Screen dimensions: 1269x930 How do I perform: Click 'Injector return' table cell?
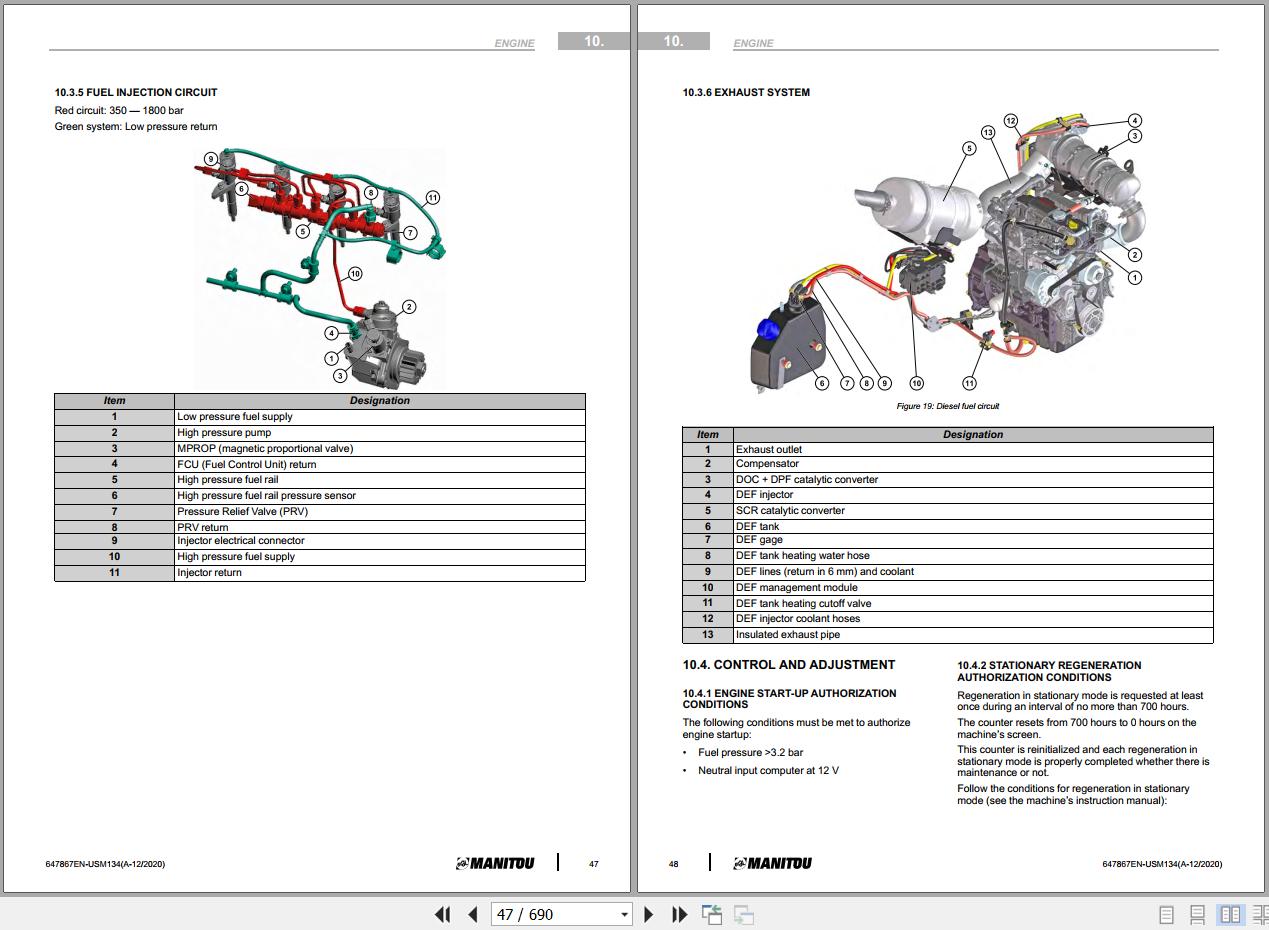tap(380, 572)
